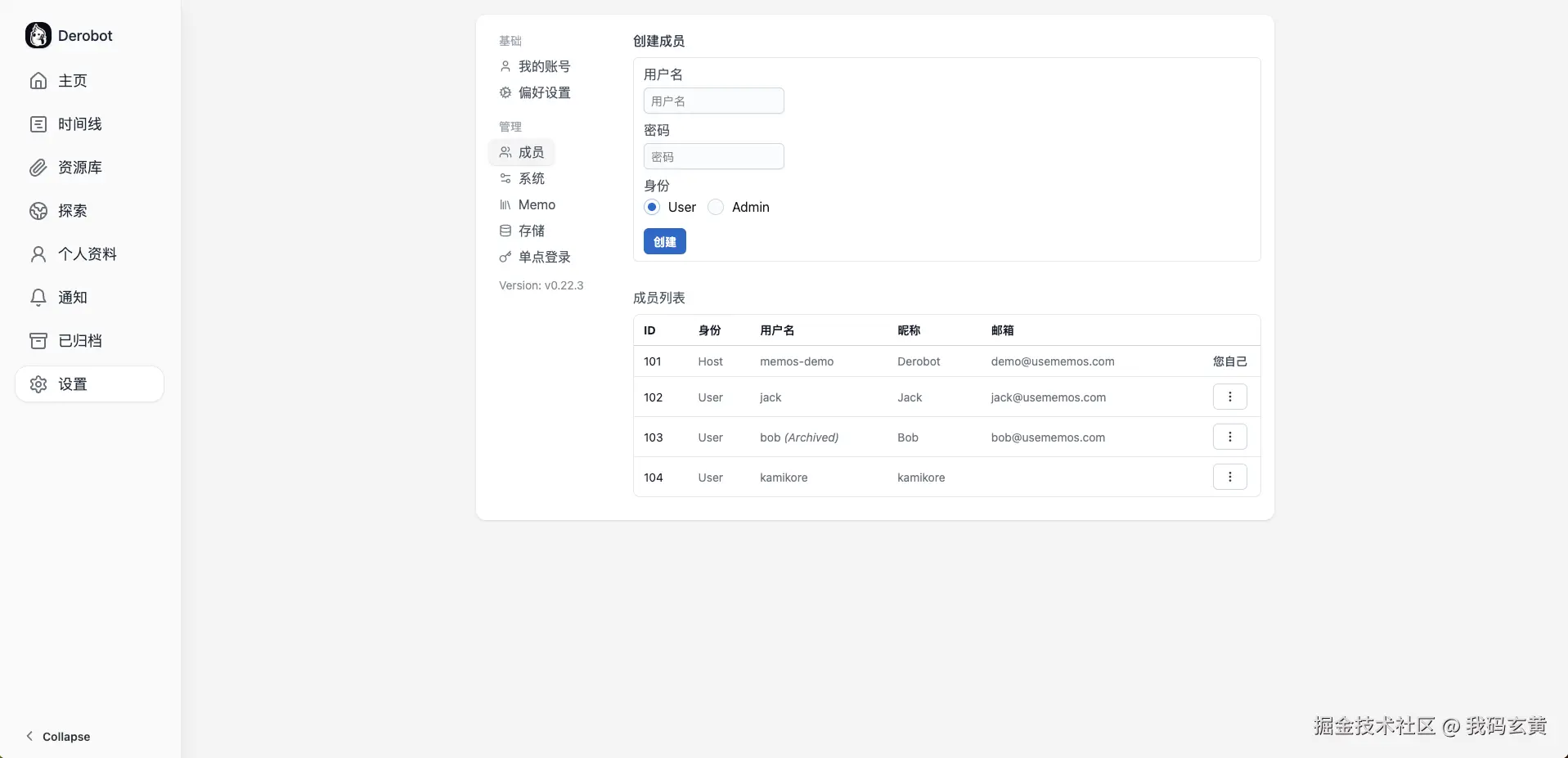Focus the 用户名 input field
This screenshot has width=1568, height=758.
[713, 101]
